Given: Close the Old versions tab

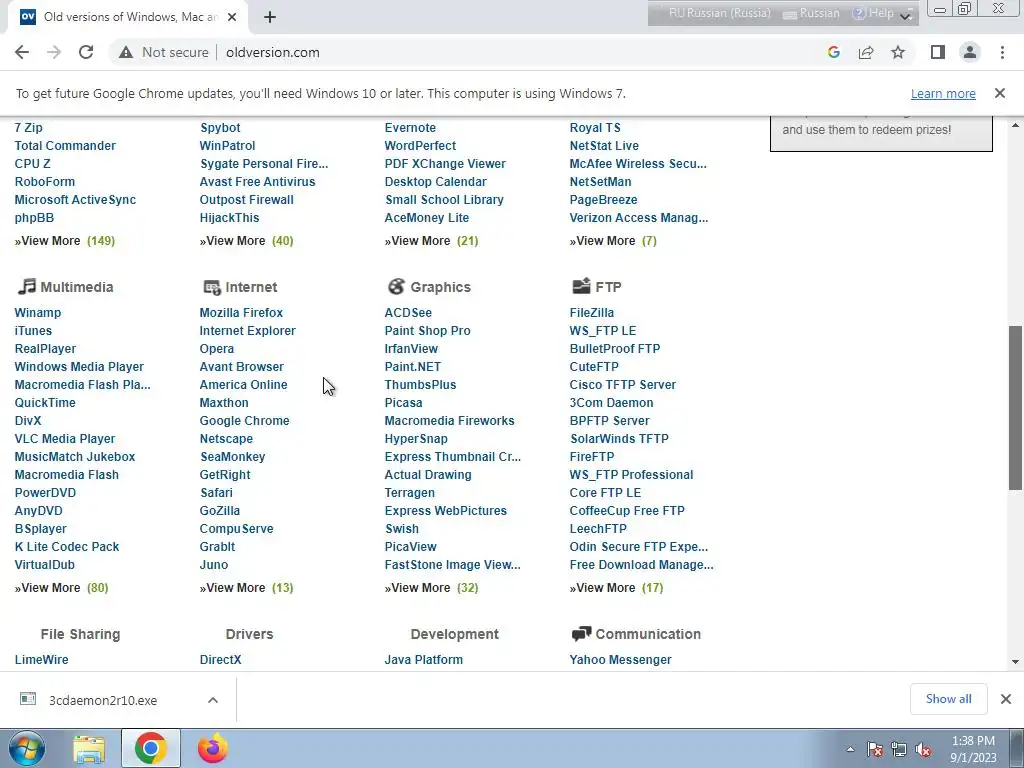Looking at the screenshot, I should (x=232, y=17).
